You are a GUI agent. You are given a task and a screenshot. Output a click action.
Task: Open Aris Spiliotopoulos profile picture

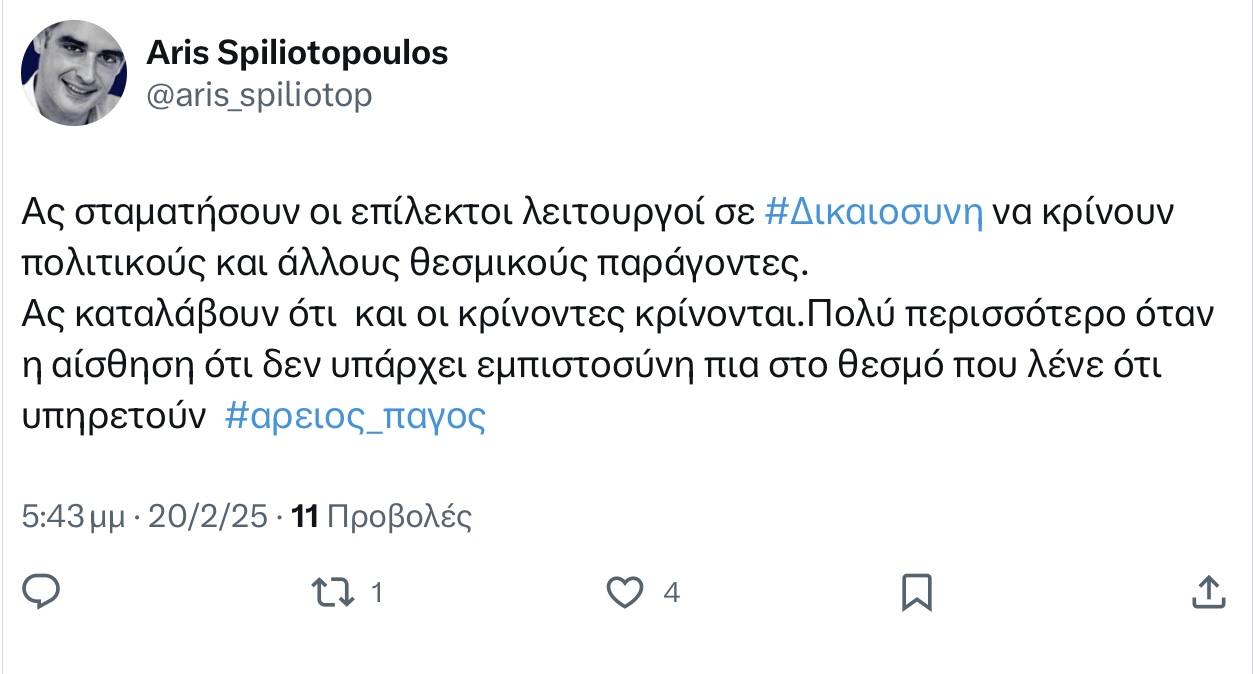(74, 72)
